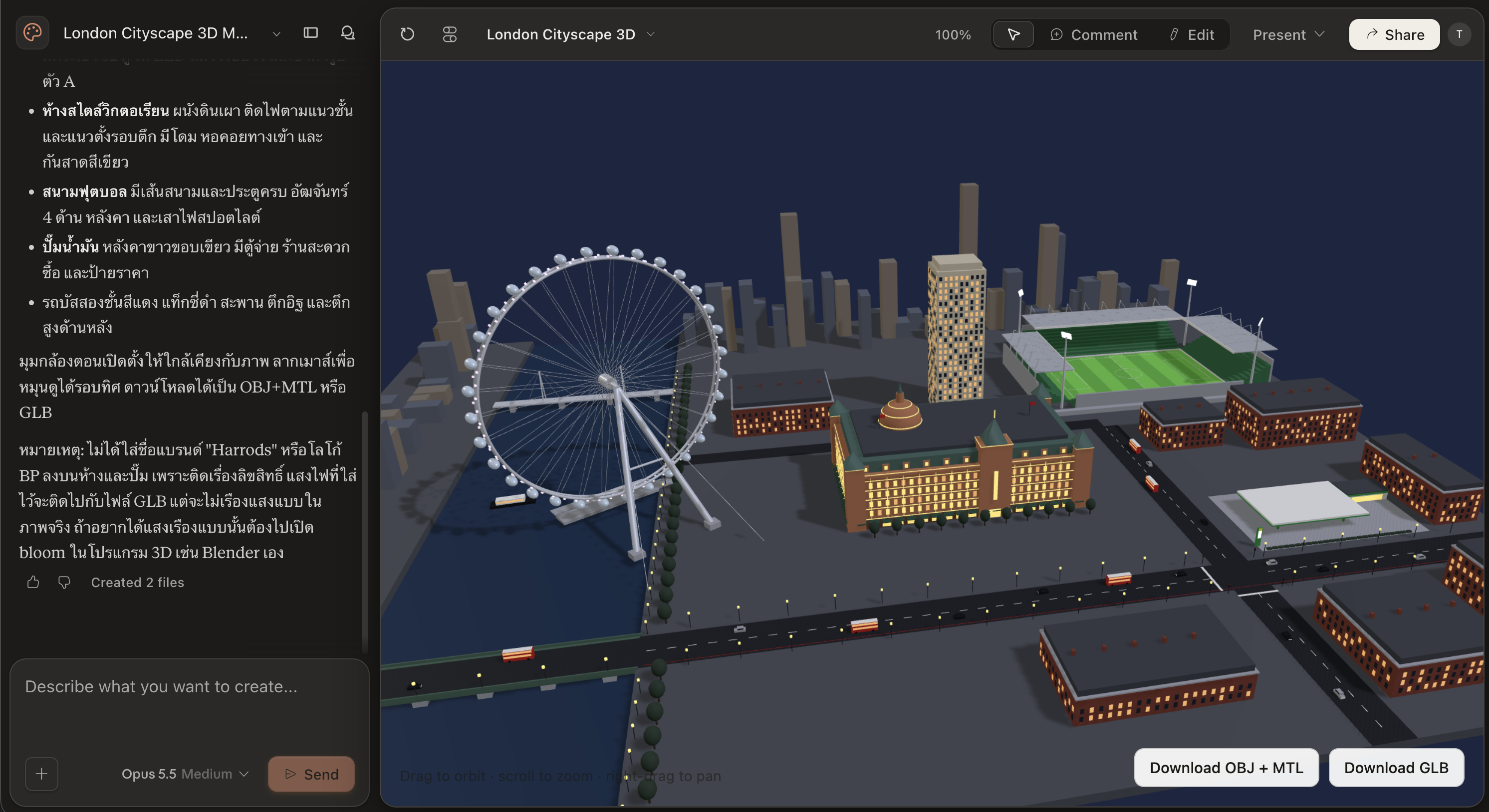Open the Opus 5.5 Medium model selector
The image size is (1489, 812).
tap(185, 774)
